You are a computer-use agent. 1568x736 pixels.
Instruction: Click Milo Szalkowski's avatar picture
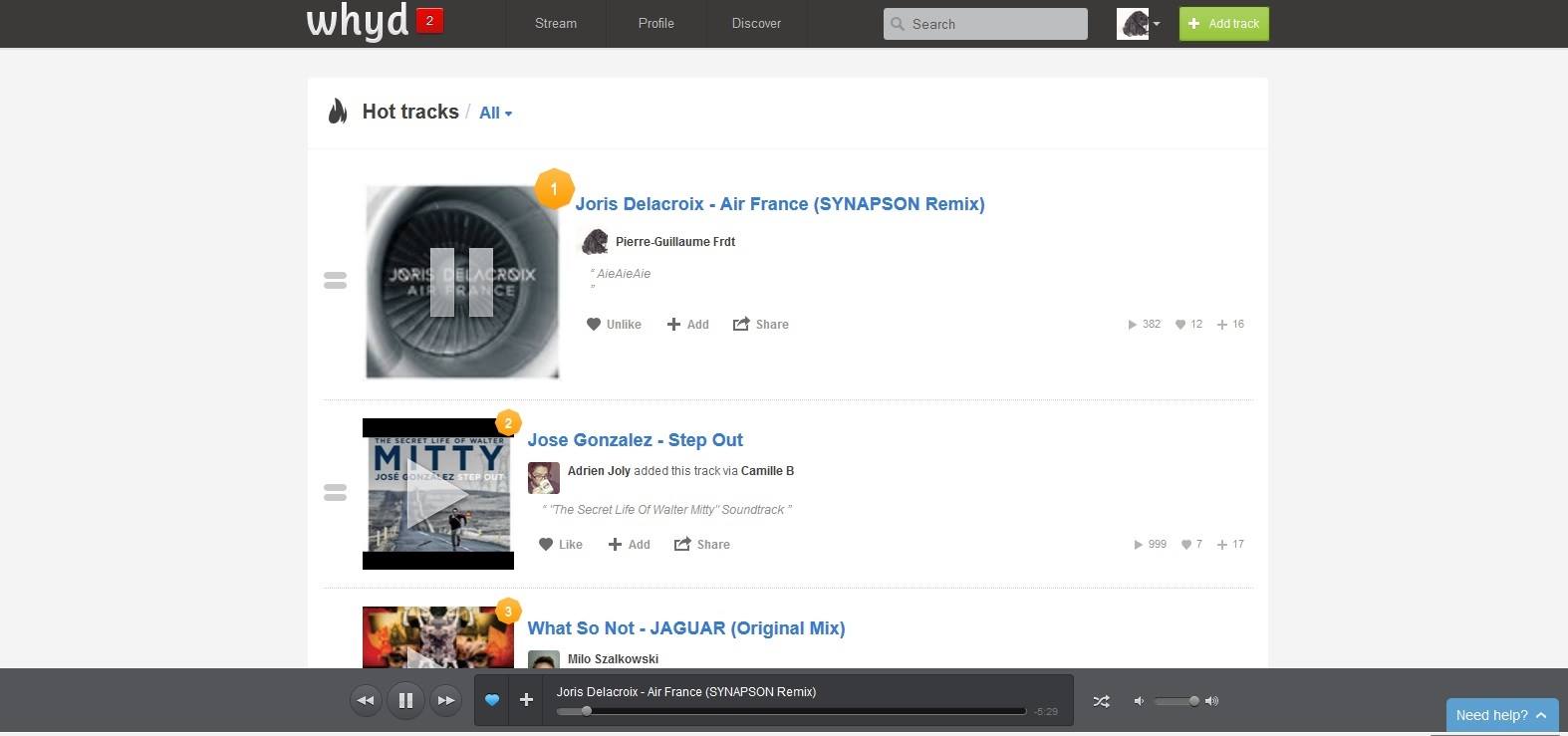[544, 659]
